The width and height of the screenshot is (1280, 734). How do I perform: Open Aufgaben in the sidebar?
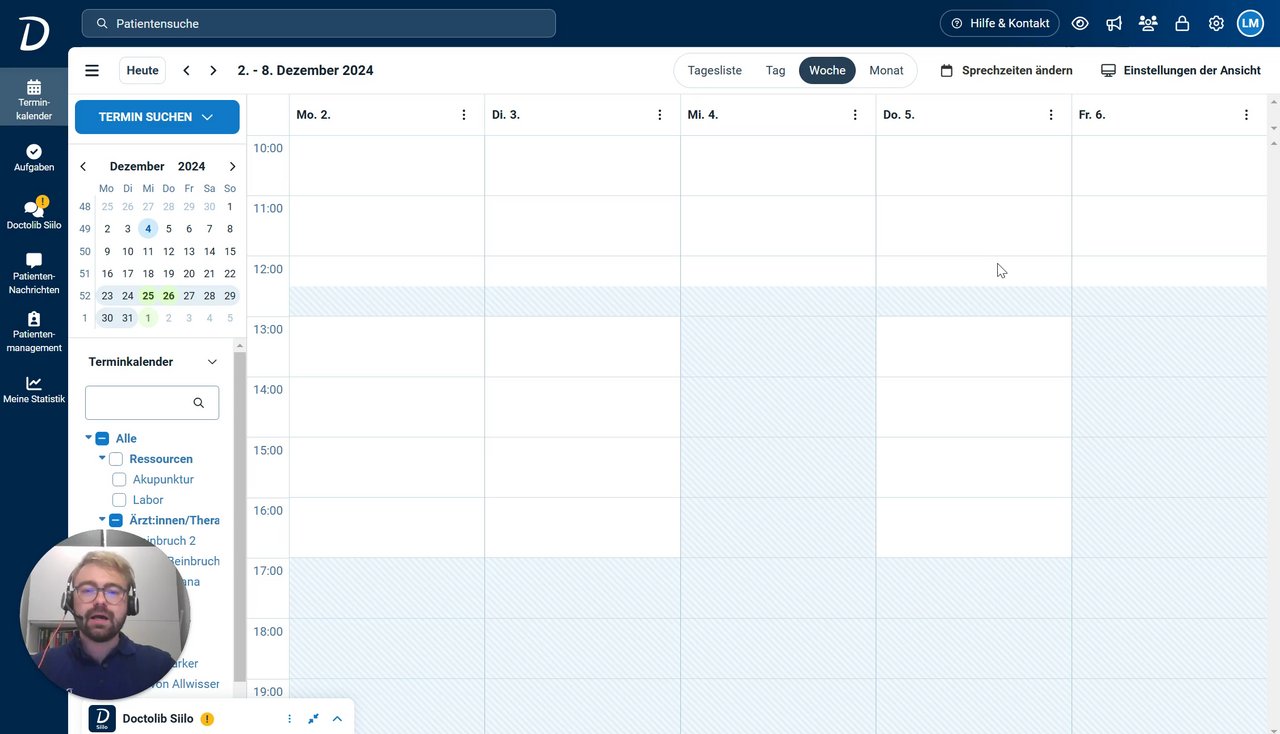click(x=34, y=158)
